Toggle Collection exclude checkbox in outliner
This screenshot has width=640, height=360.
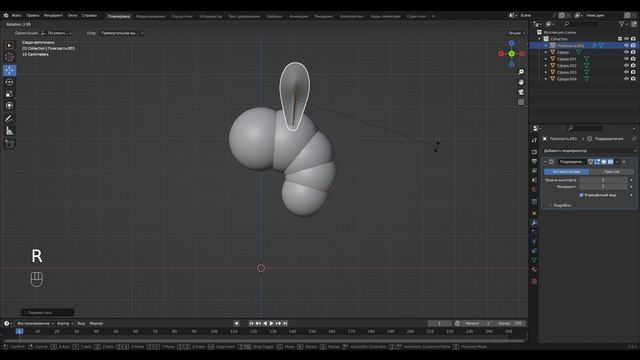pyautogui.click(x=620, y=39)
